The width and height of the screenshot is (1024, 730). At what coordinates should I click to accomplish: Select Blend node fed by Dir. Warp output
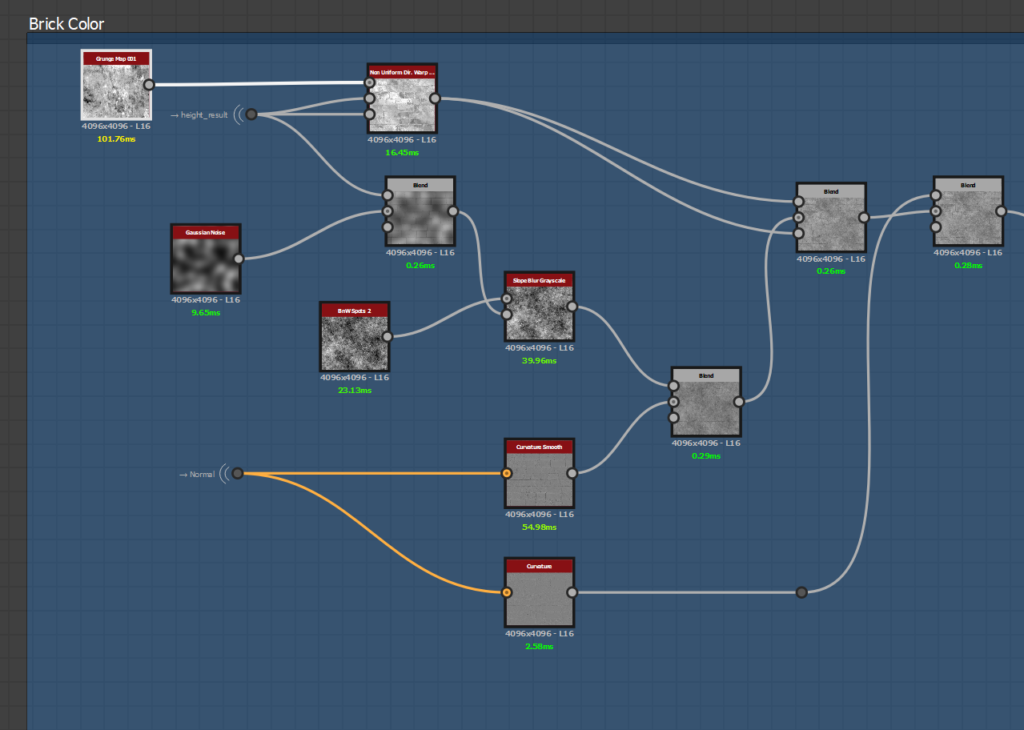[x=831, y=218]
